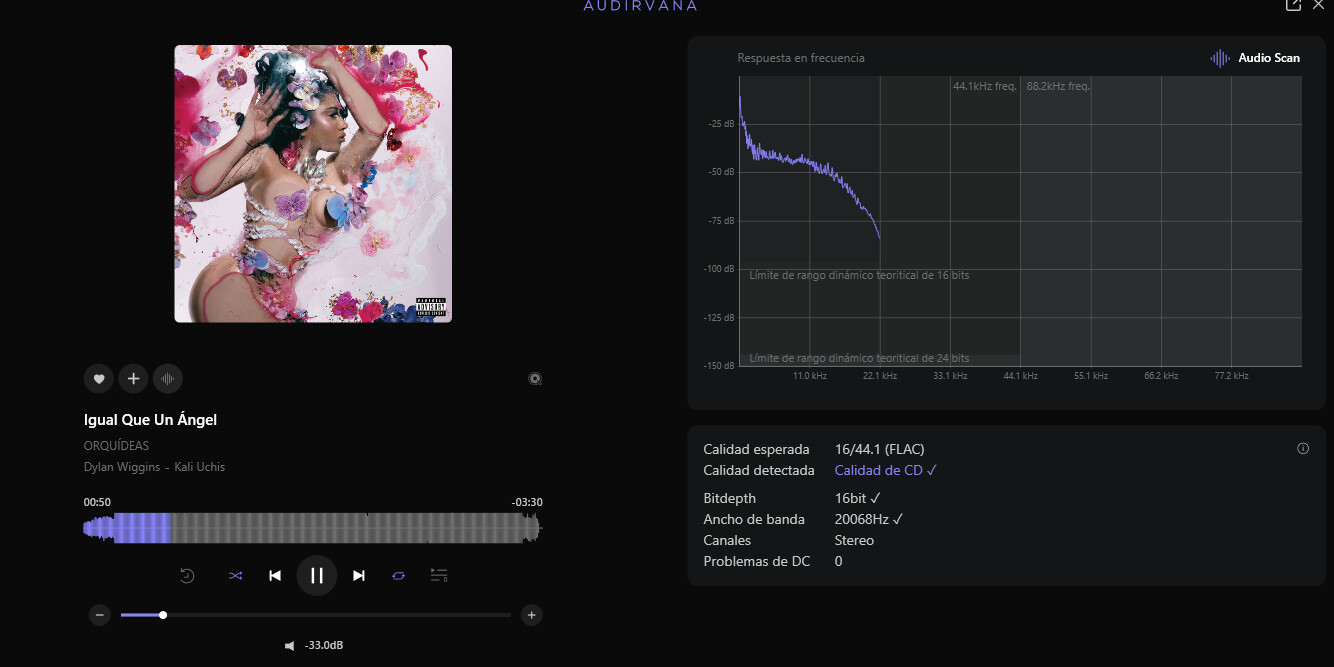Click the 16/44.1 (FLAC) expected quality value
Viewport: 1334px width, 667px height.
(x=880, y=449)
